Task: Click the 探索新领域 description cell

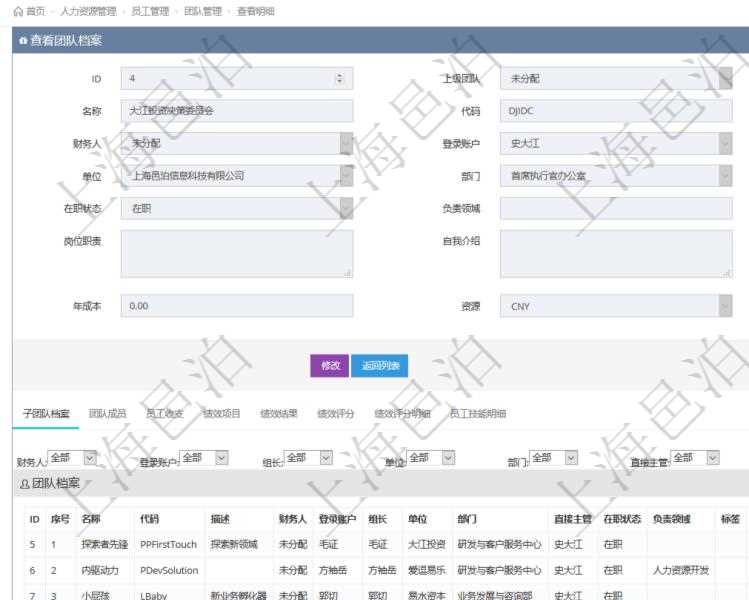Action: tap(234, 545)
